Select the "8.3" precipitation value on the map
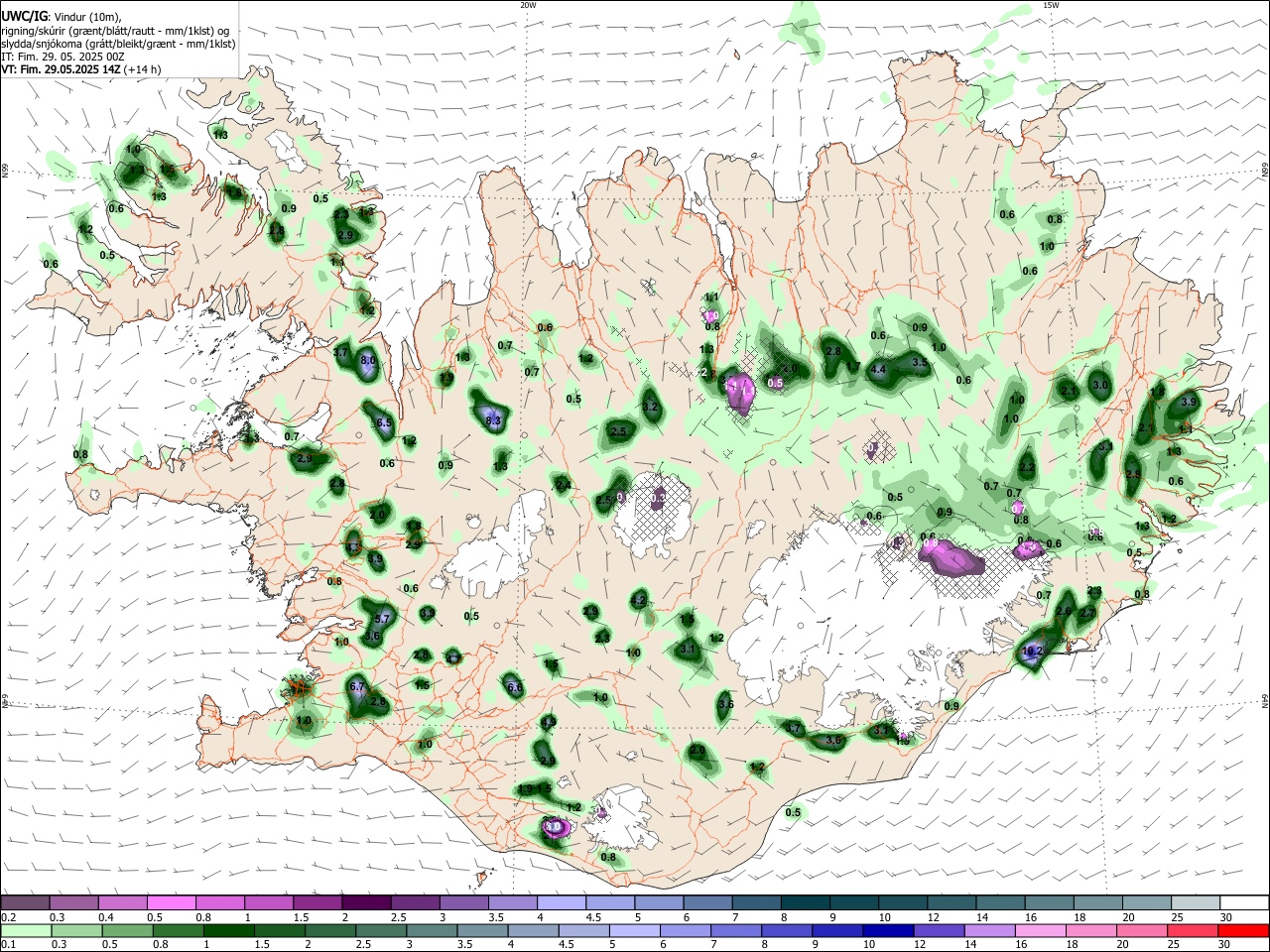Viewport: 1270px width, 952px height. (x=493, y=421)
